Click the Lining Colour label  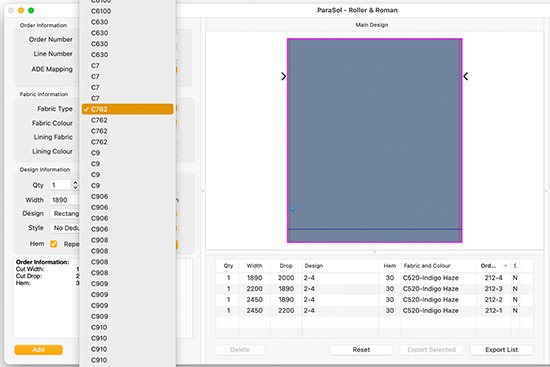tap(53, 151)
